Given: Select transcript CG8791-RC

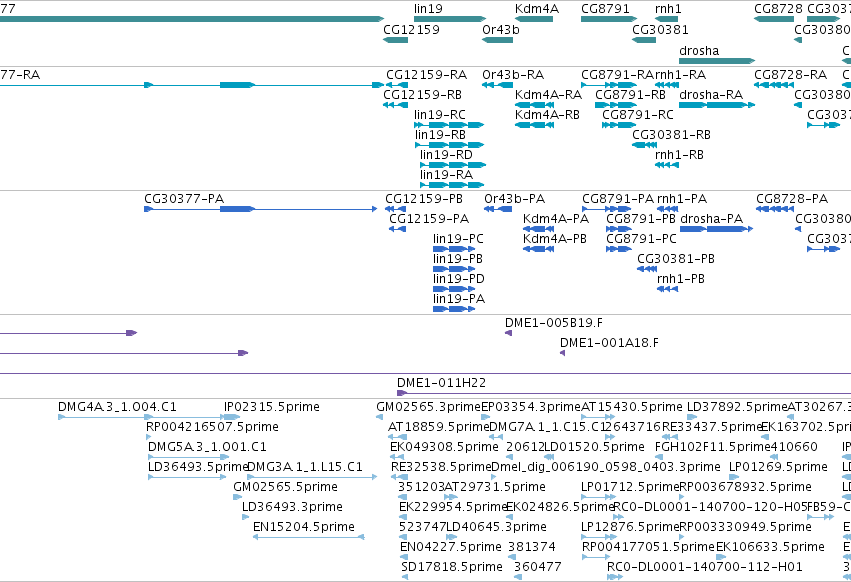Looking at the screenshot, I should 619,125.
